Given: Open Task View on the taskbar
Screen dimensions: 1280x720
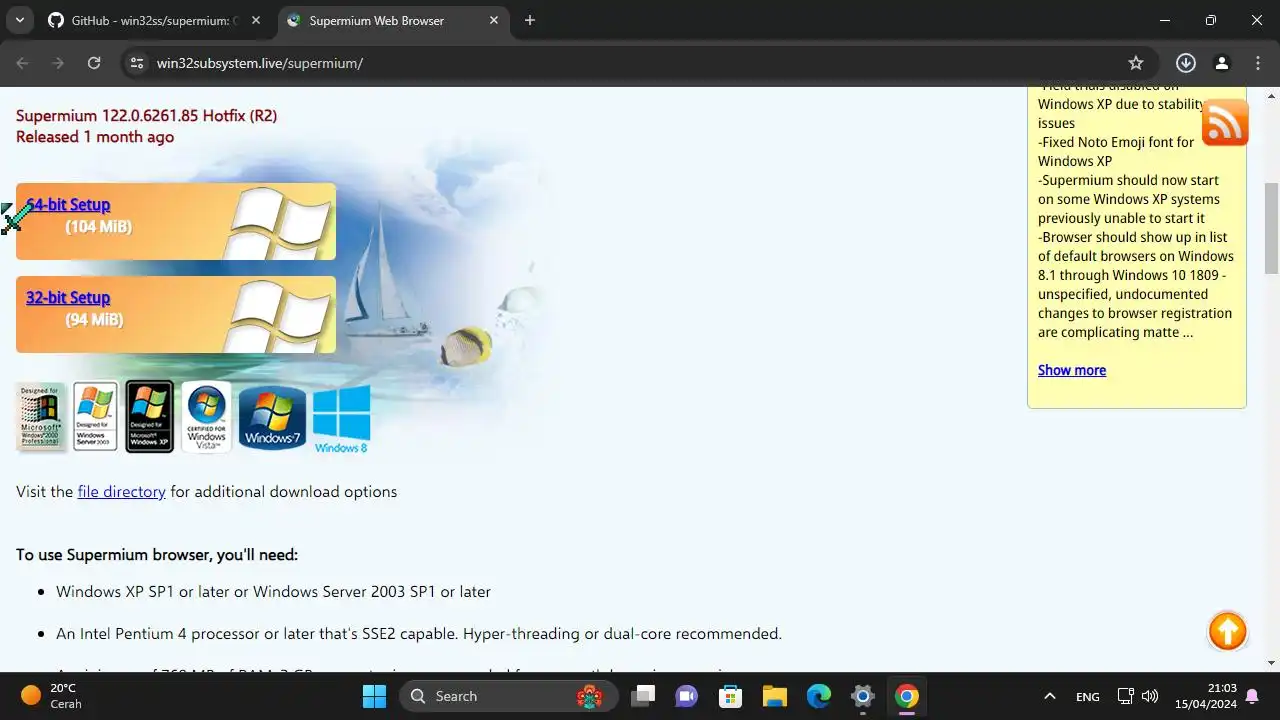Looking at the screenshot, I should [643, 696].
